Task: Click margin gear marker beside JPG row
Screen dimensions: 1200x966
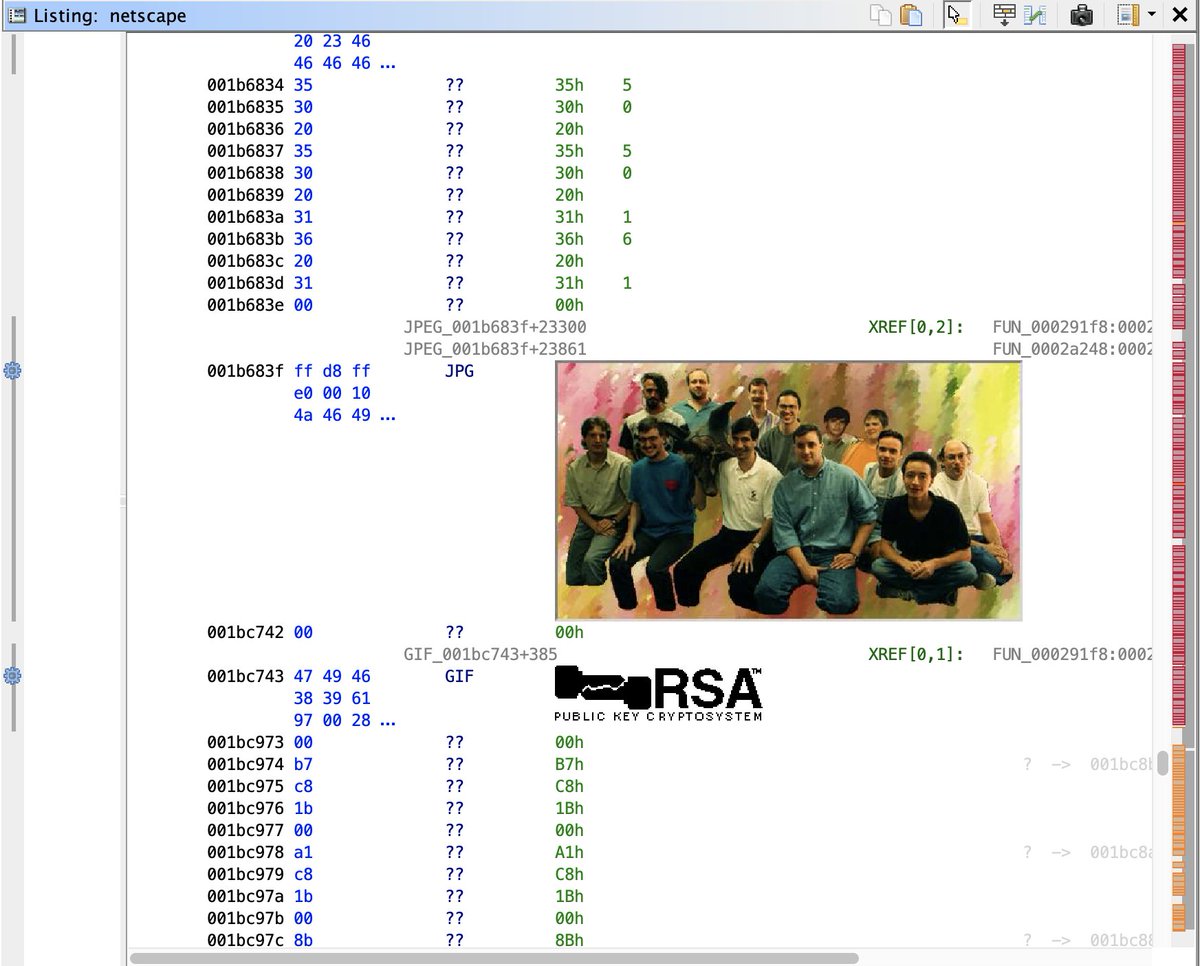Action: (x=12, y=371)
